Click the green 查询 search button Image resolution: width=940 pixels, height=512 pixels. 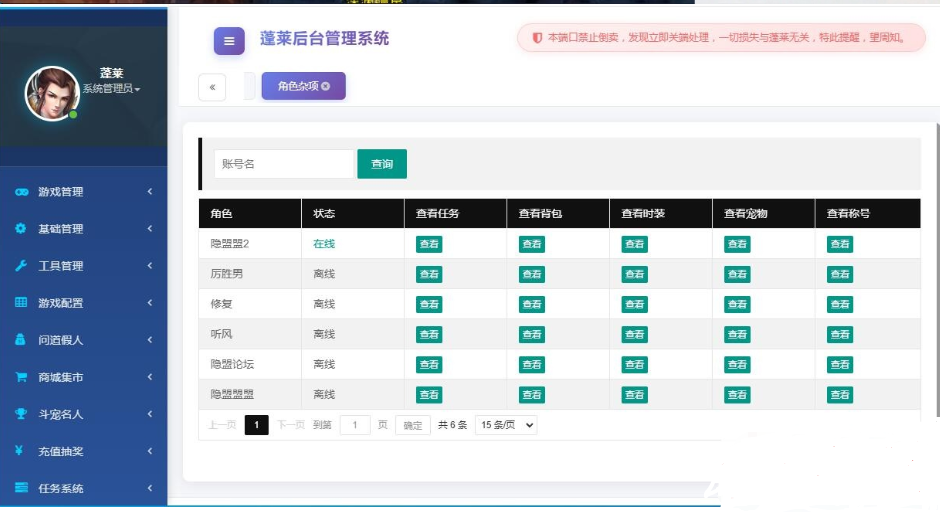(382, 164)
